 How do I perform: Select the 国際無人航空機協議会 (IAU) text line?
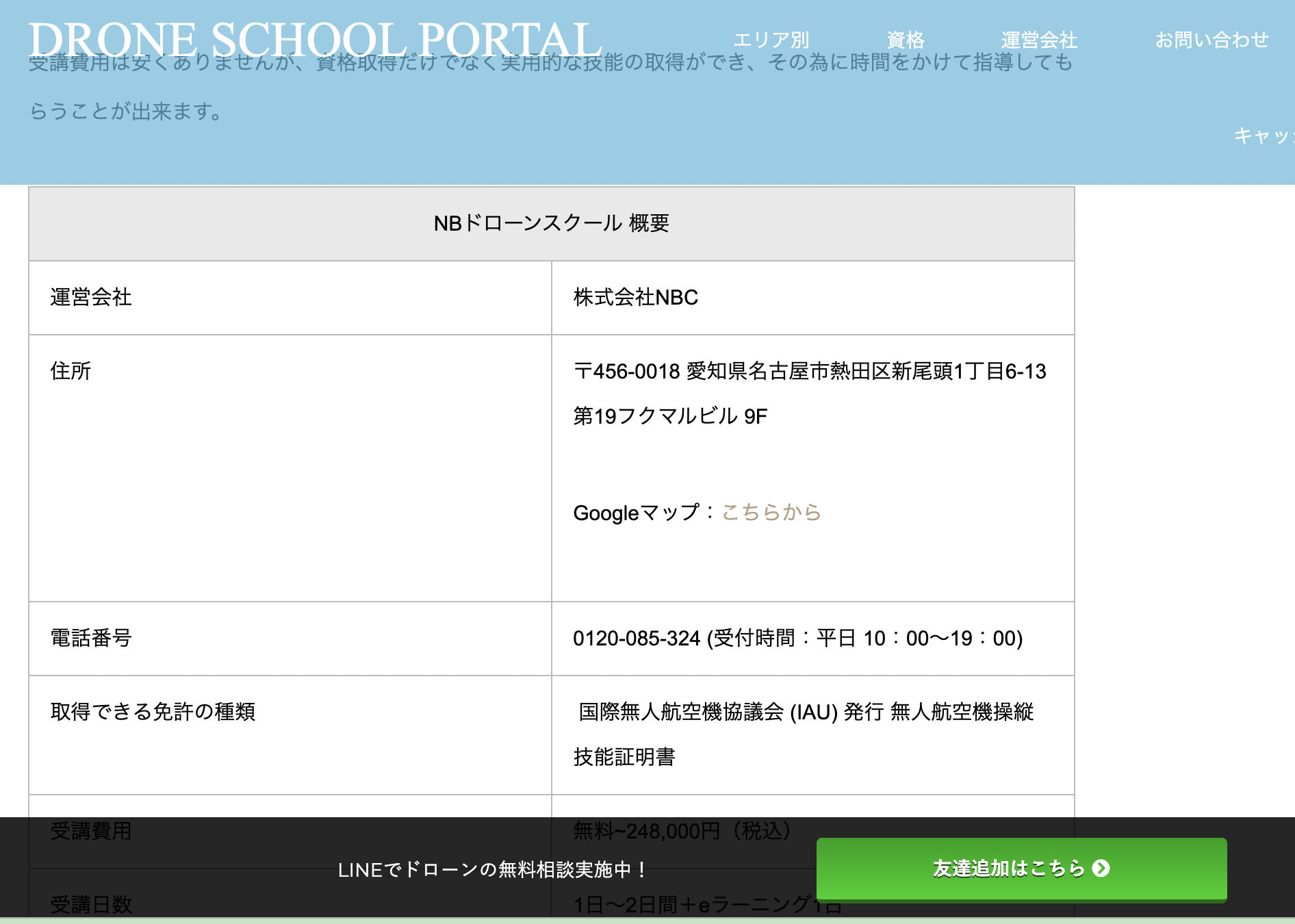pyautogui.click(x=806, y=712)
